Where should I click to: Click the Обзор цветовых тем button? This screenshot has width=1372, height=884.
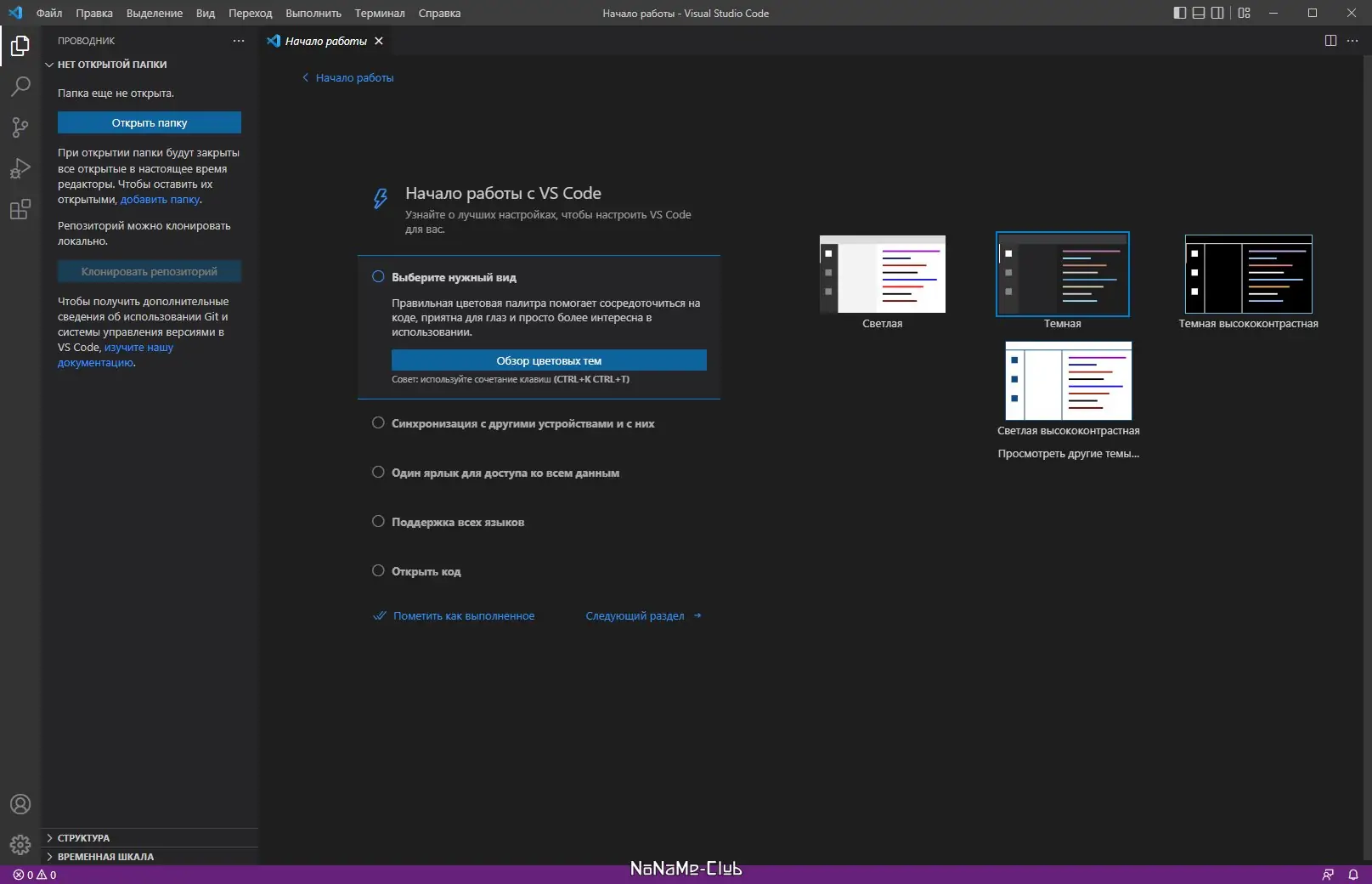549,360
